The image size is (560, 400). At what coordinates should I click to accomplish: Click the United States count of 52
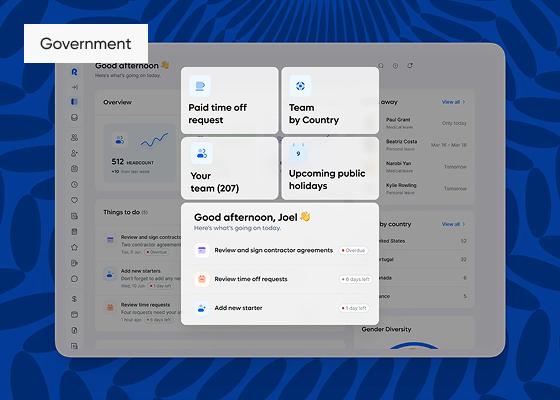point(464,241)
